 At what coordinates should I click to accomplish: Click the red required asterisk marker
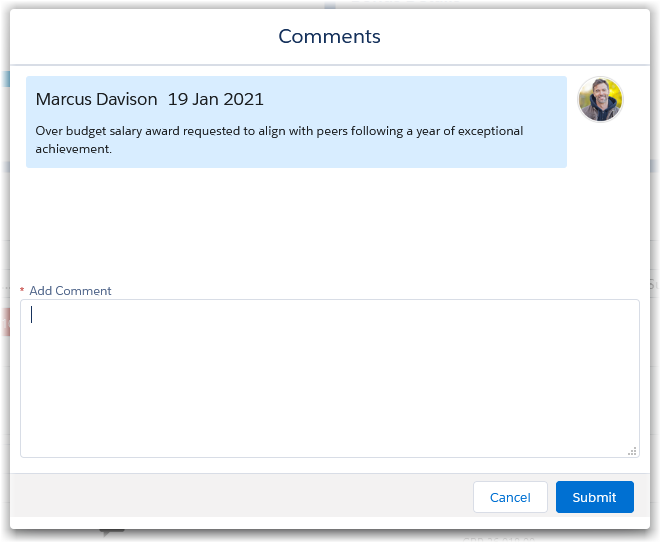pyautogui.click(x=22, y=291)
